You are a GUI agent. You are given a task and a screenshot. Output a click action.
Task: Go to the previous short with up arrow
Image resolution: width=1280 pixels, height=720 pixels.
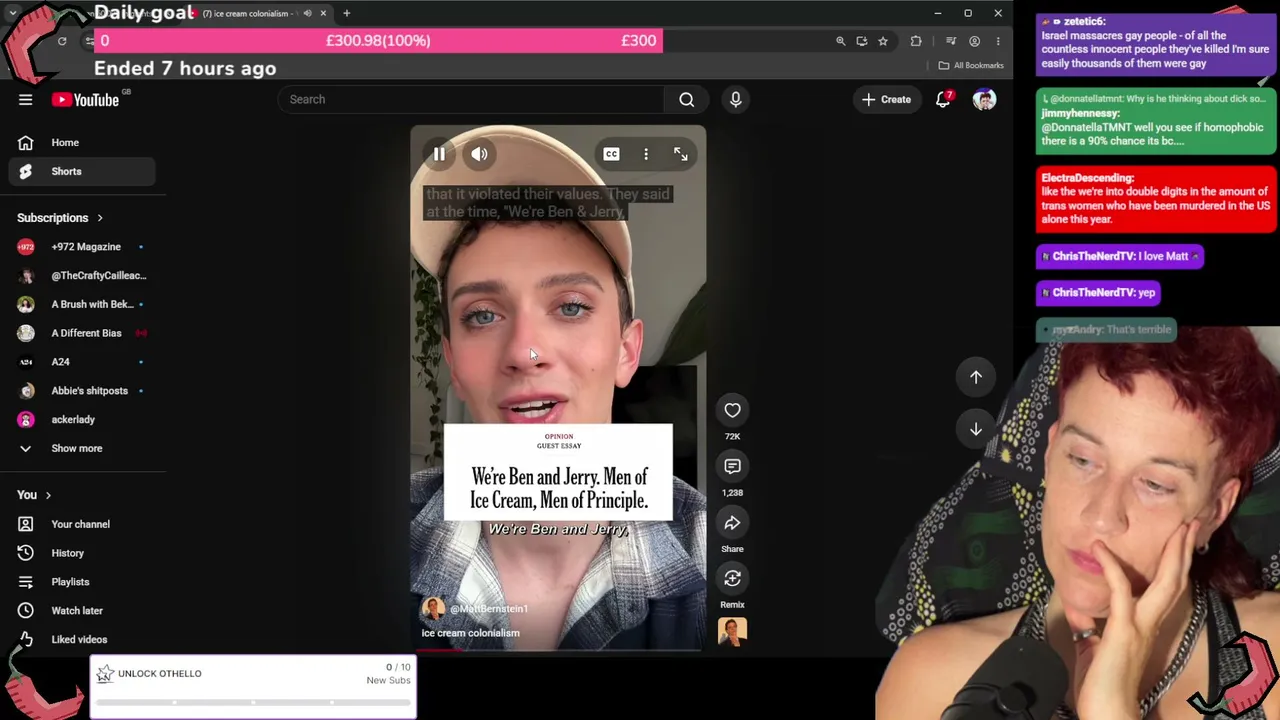[x=976, y=377]
